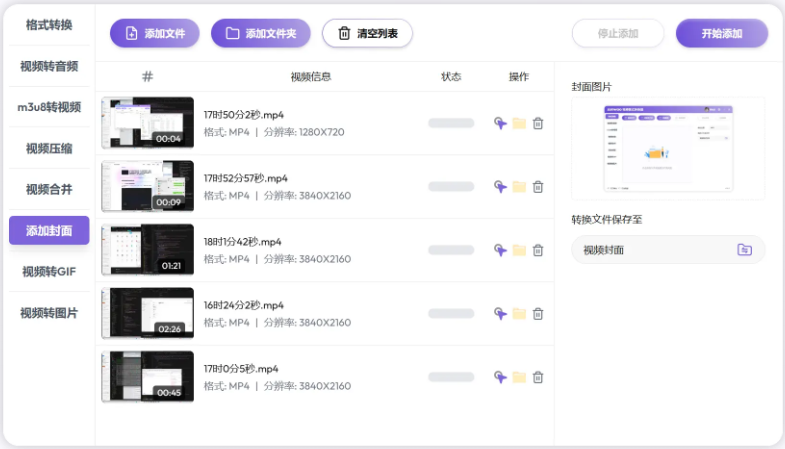Screen dimensions: 785x449
Task: Click the # column header
Action: coord(147,77)
